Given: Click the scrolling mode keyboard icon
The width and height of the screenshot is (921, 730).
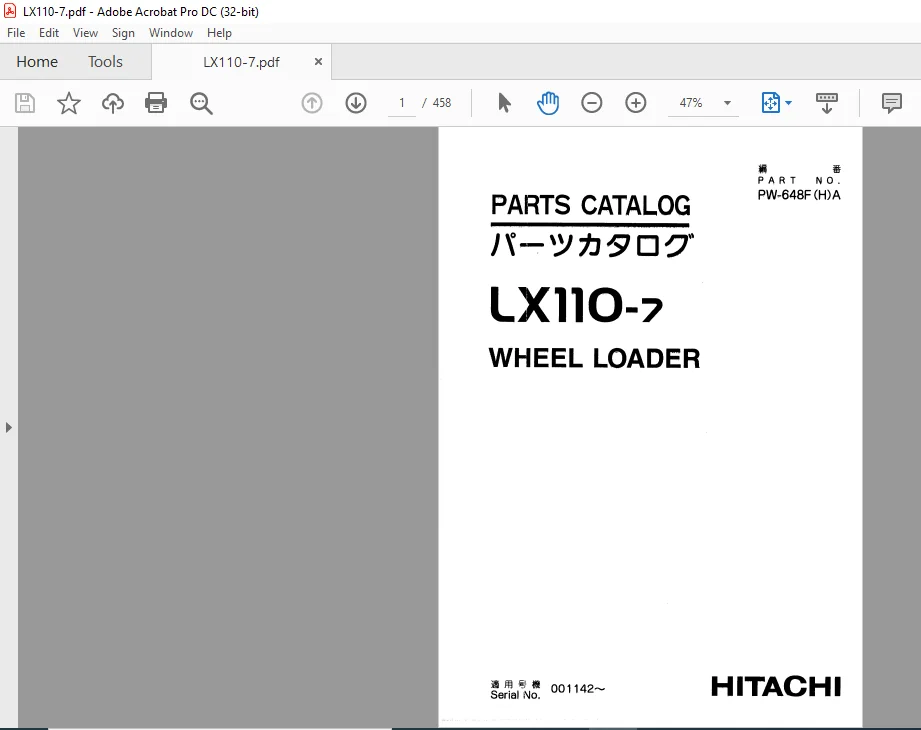Looking at the screenshot, I should [x=826, y=103].
